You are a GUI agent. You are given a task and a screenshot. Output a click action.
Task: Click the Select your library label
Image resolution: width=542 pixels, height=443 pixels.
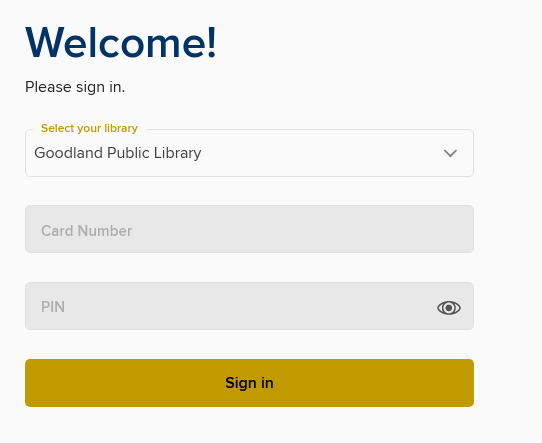pos(89,128)
